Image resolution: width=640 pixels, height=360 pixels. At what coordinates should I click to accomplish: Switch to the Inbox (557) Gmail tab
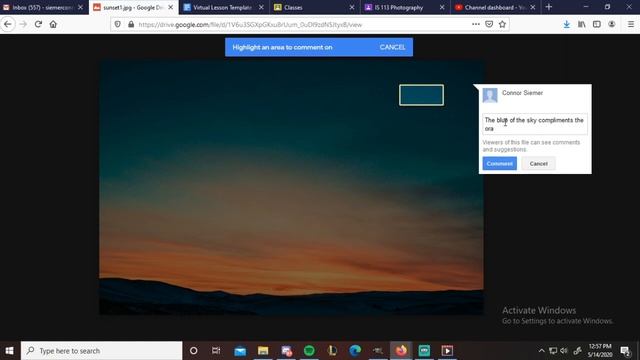43,7
